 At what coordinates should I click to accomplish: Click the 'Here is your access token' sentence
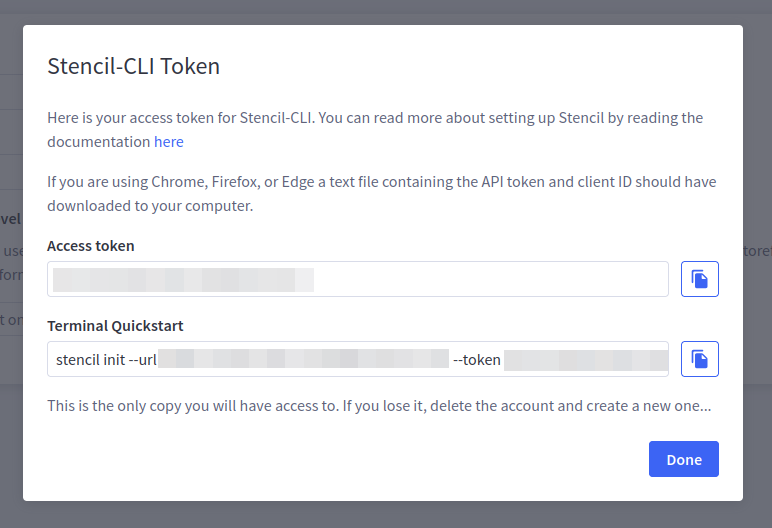click(375, 118)
